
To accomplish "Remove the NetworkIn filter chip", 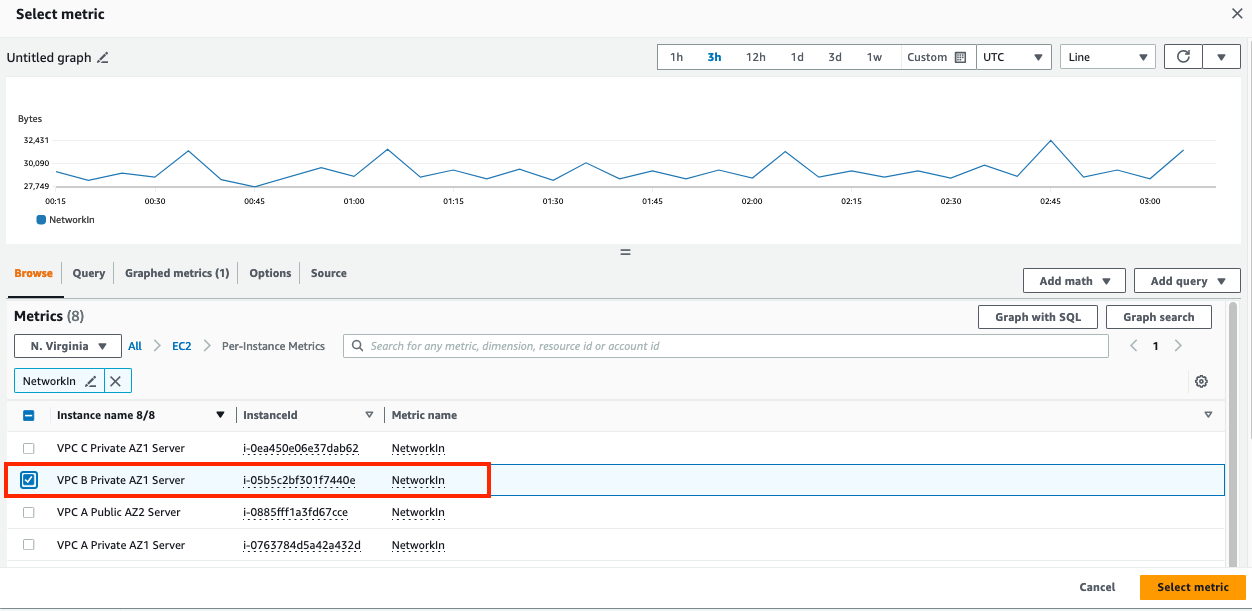I will pyautogui.click(x=116, y=381).
